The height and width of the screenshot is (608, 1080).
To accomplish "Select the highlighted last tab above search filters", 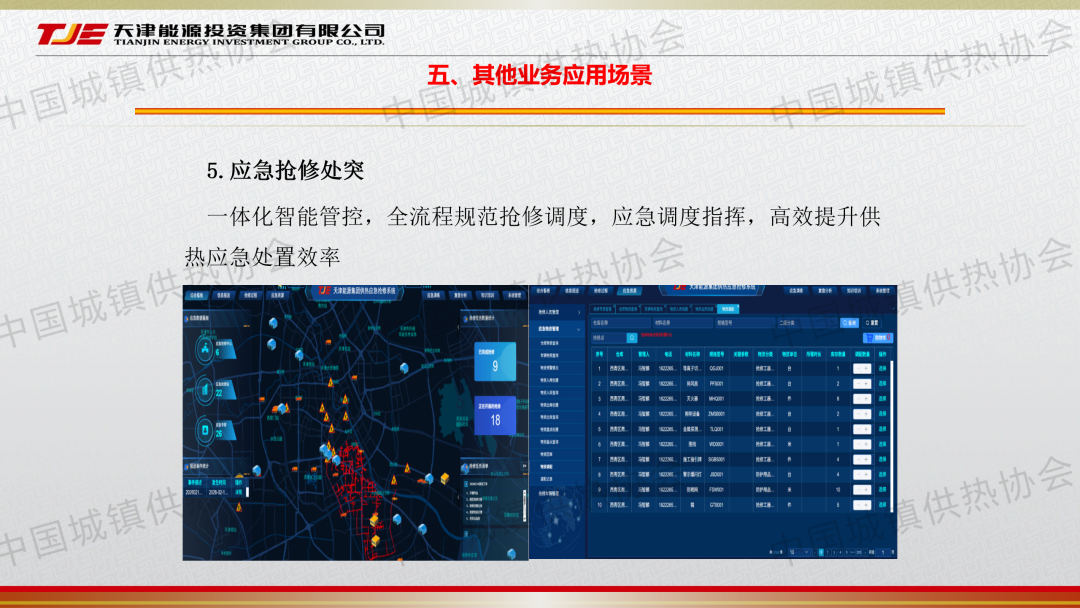I will (728, 310).
